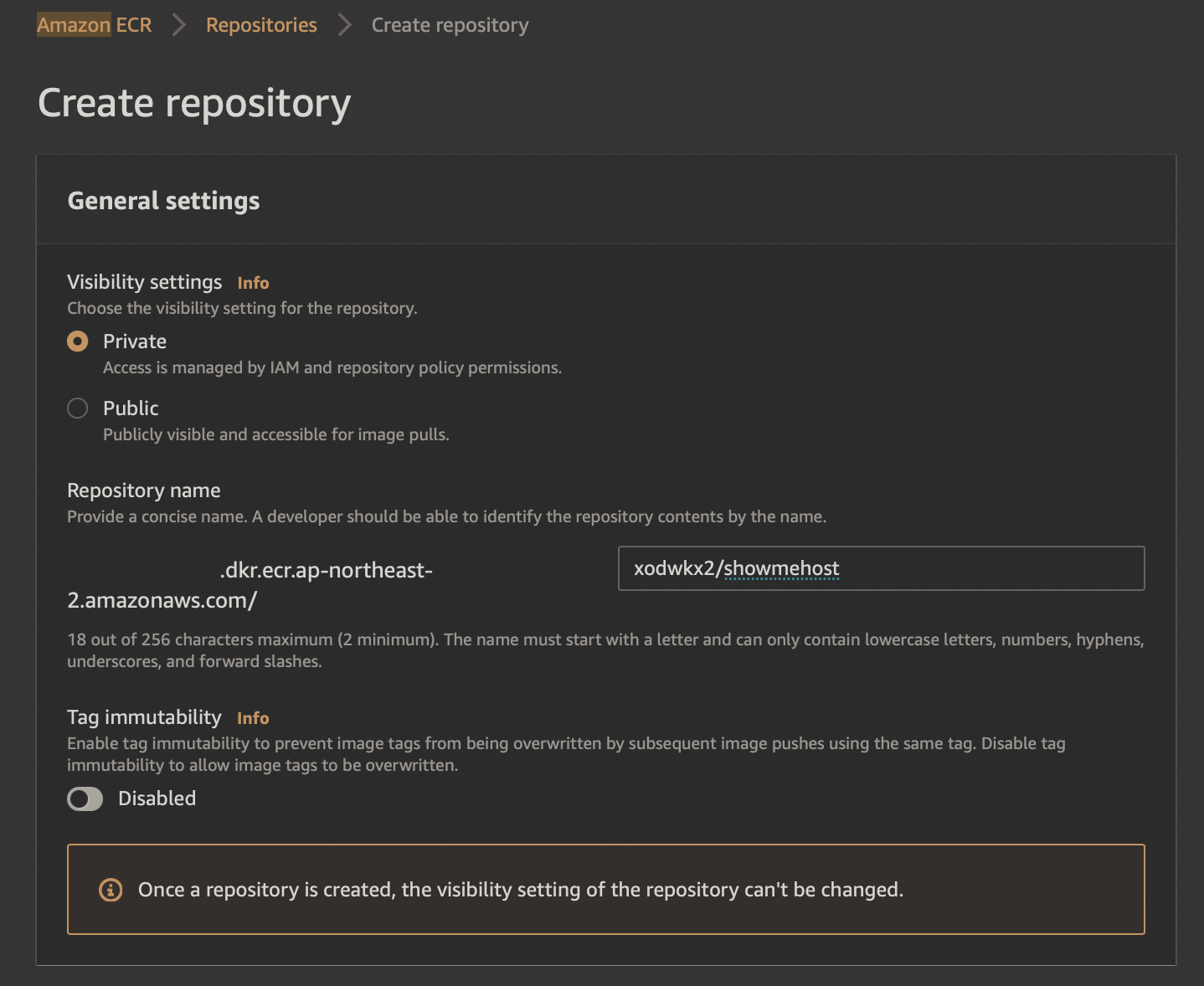Select the Private visibility radio button
This screenshot has width=1204, height=986.
tap(78, 342)
